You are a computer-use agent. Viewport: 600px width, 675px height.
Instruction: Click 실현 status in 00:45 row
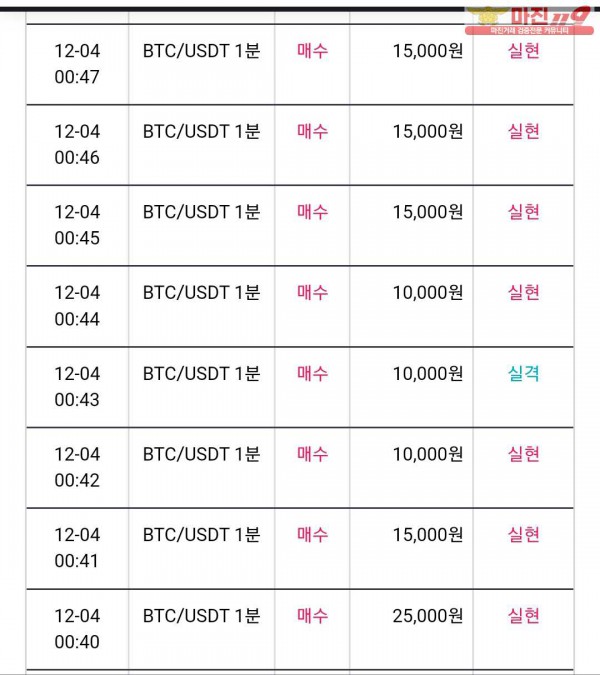[x=523, y=212]
